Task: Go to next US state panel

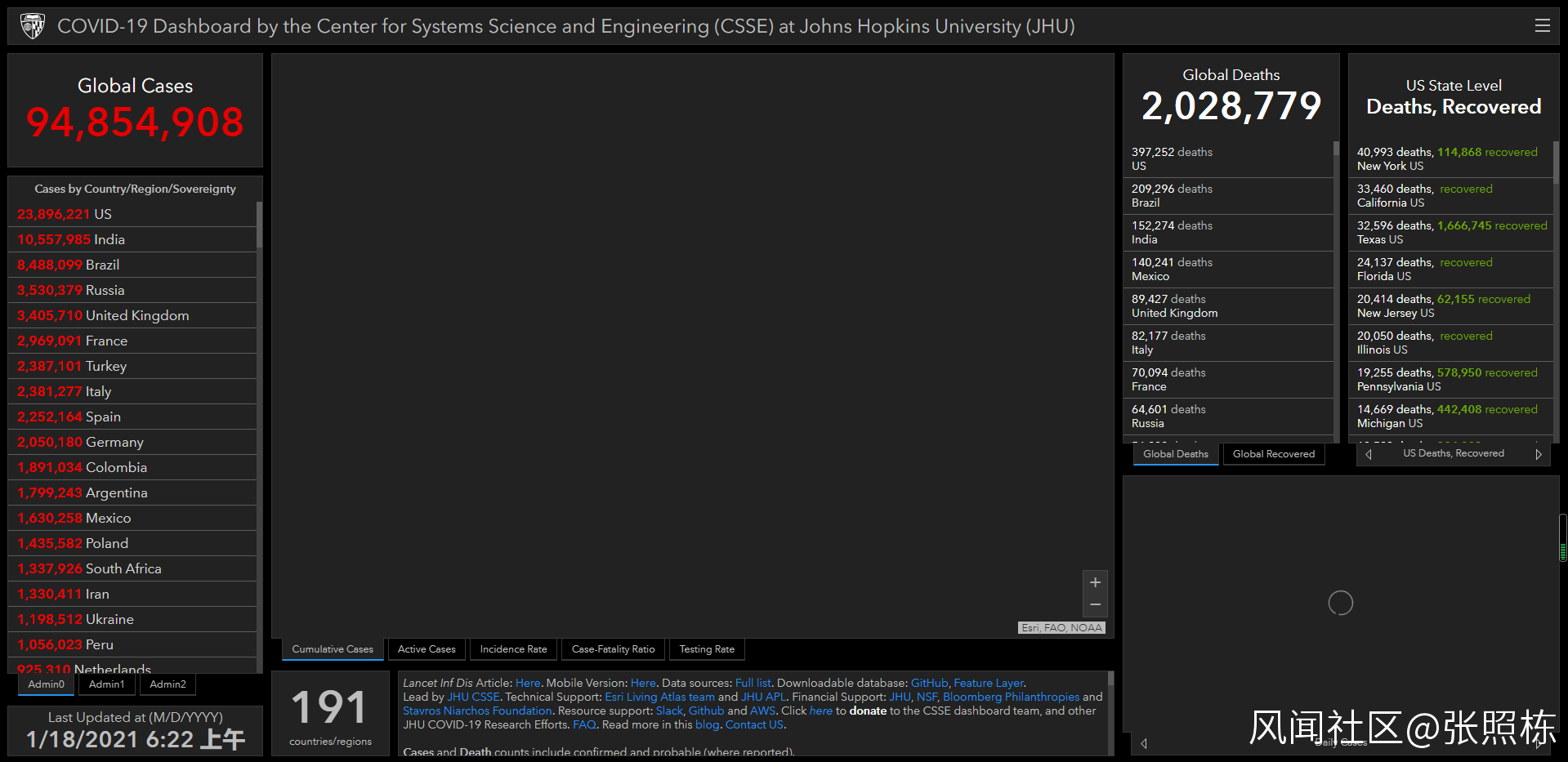Action: (x=1538, y=454)
